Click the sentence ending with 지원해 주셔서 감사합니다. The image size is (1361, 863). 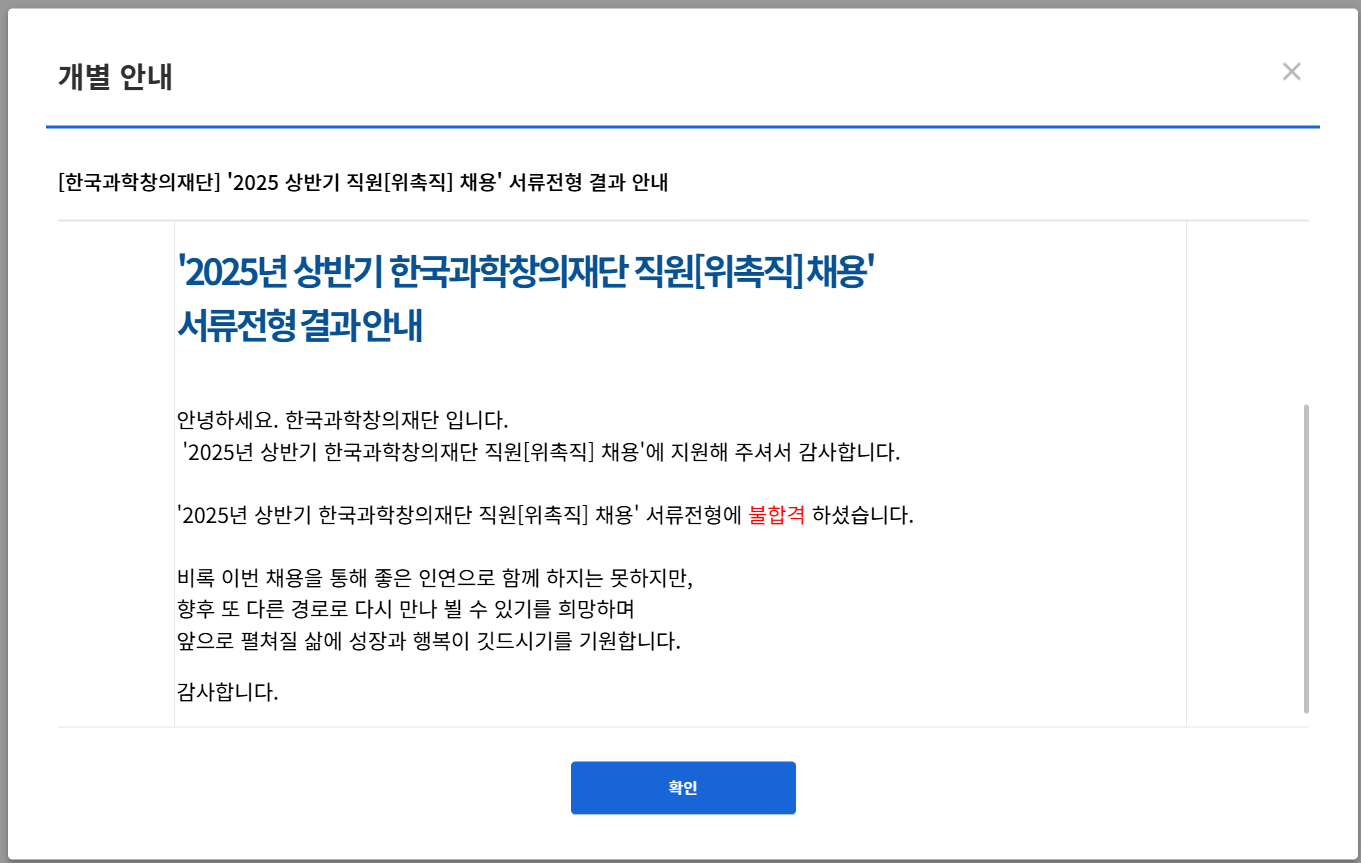click(x=542, y=452)
